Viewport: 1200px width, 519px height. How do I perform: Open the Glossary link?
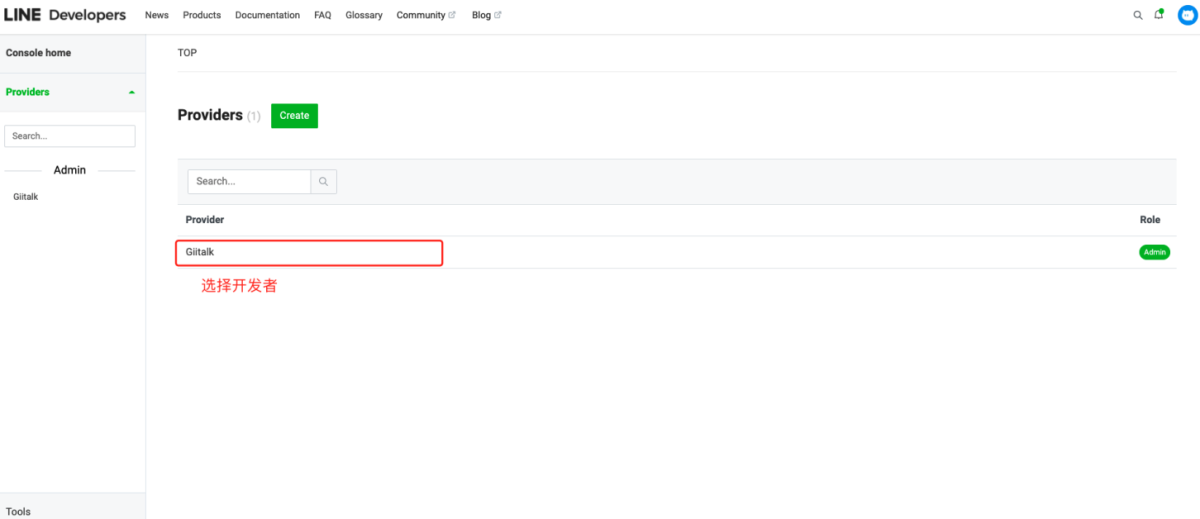(x=364, y=15)
